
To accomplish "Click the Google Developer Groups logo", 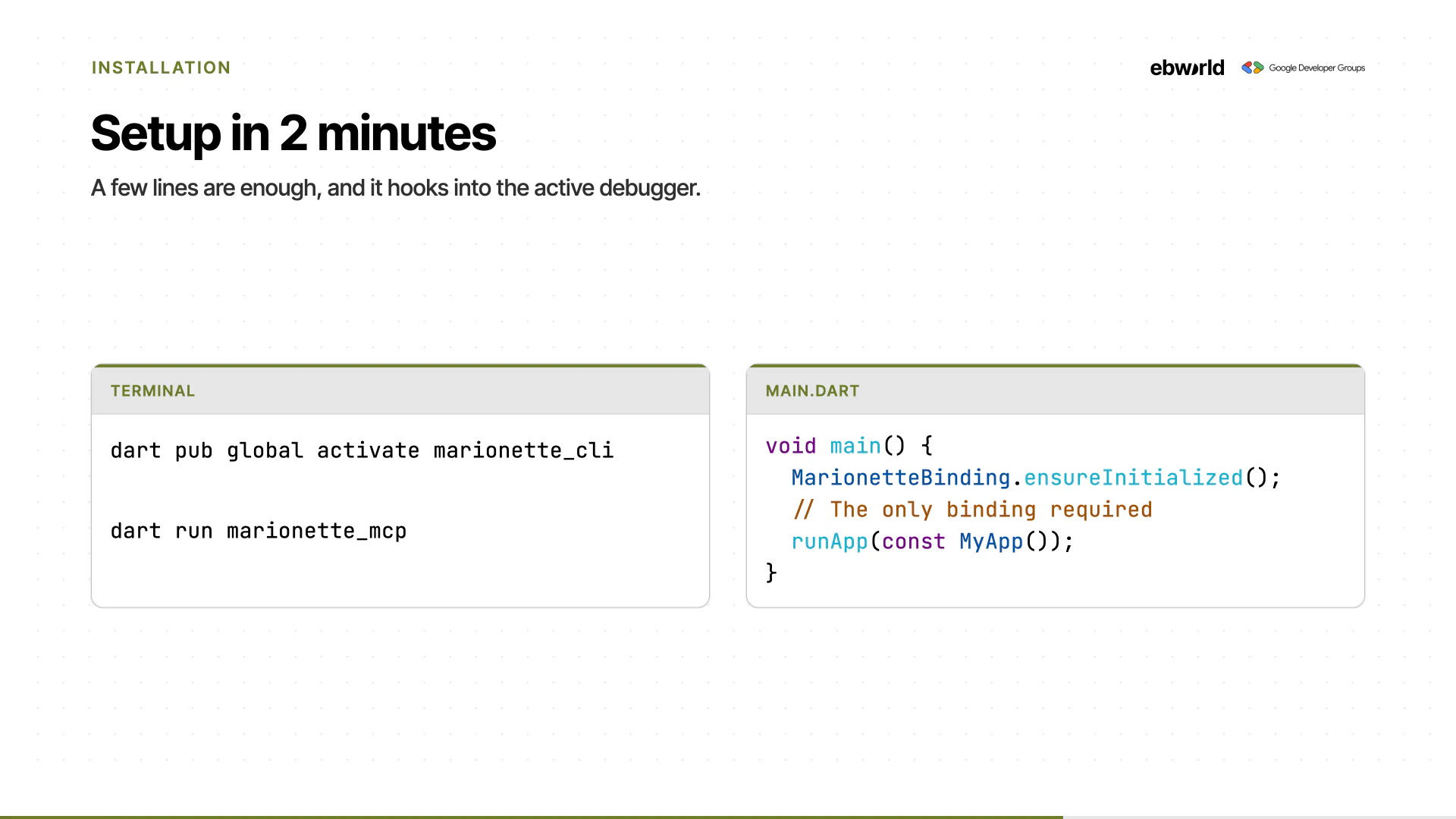I will (1303, 67).
